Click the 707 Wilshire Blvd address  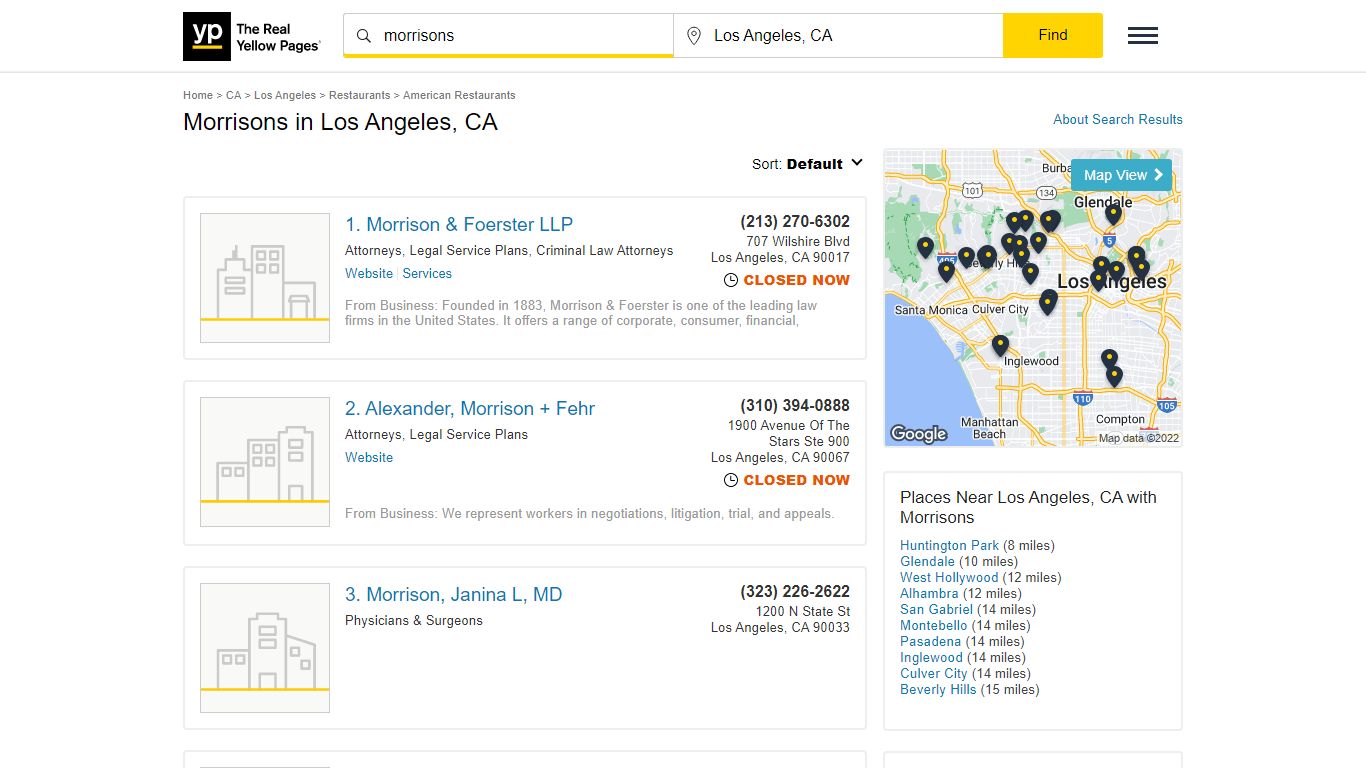tap(798, 242)
